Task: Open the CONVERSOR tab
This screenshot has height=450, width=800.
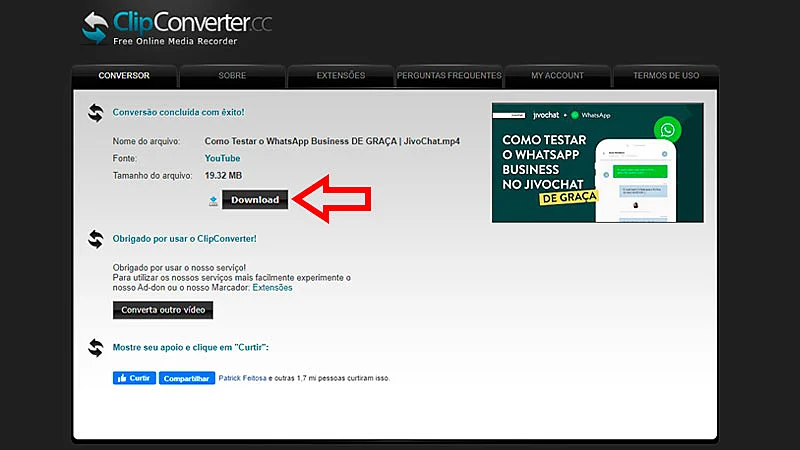Action: (124, 76)
